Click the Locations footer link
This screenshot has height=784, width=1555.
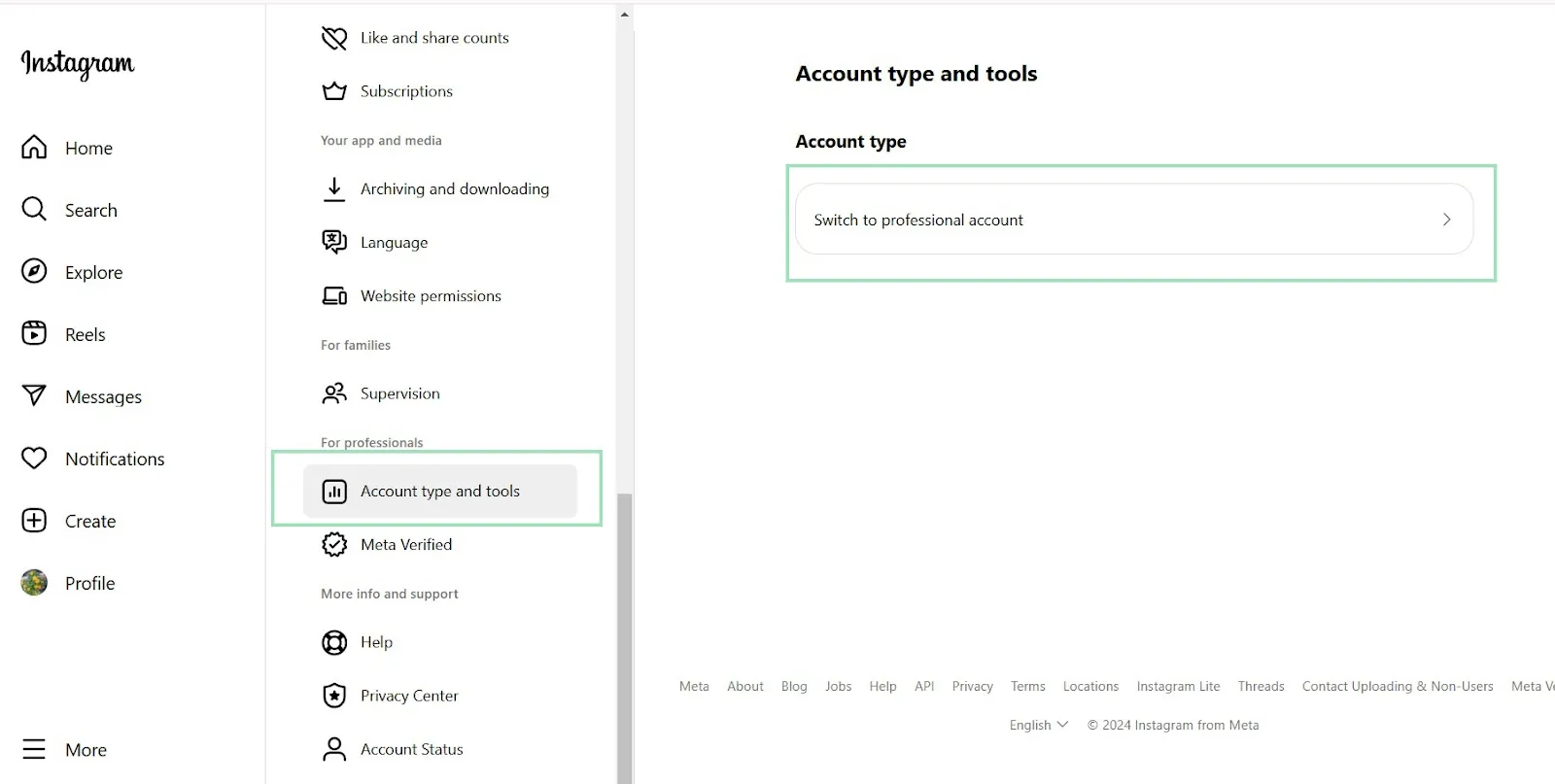tap(1090, 686)
